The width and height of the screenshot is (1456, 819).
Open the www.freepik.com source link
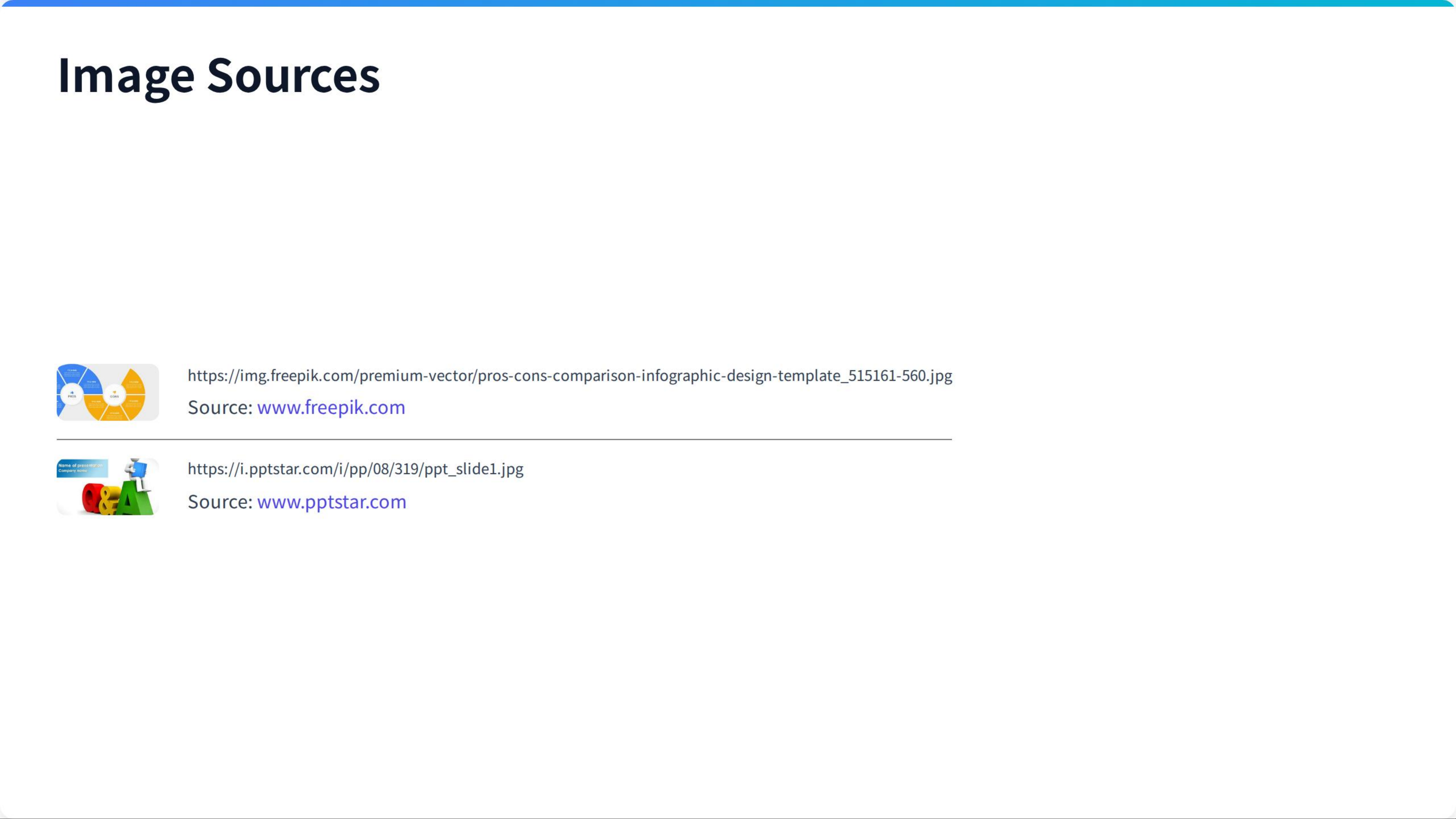coord(331,408)
